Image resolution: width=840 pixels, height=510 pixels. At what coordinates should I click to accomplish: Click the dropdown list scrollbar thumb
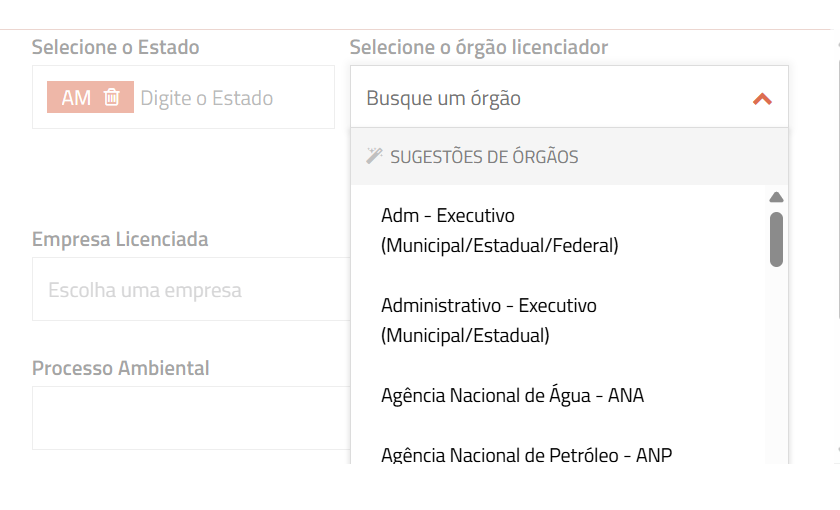tap(776, 238)
